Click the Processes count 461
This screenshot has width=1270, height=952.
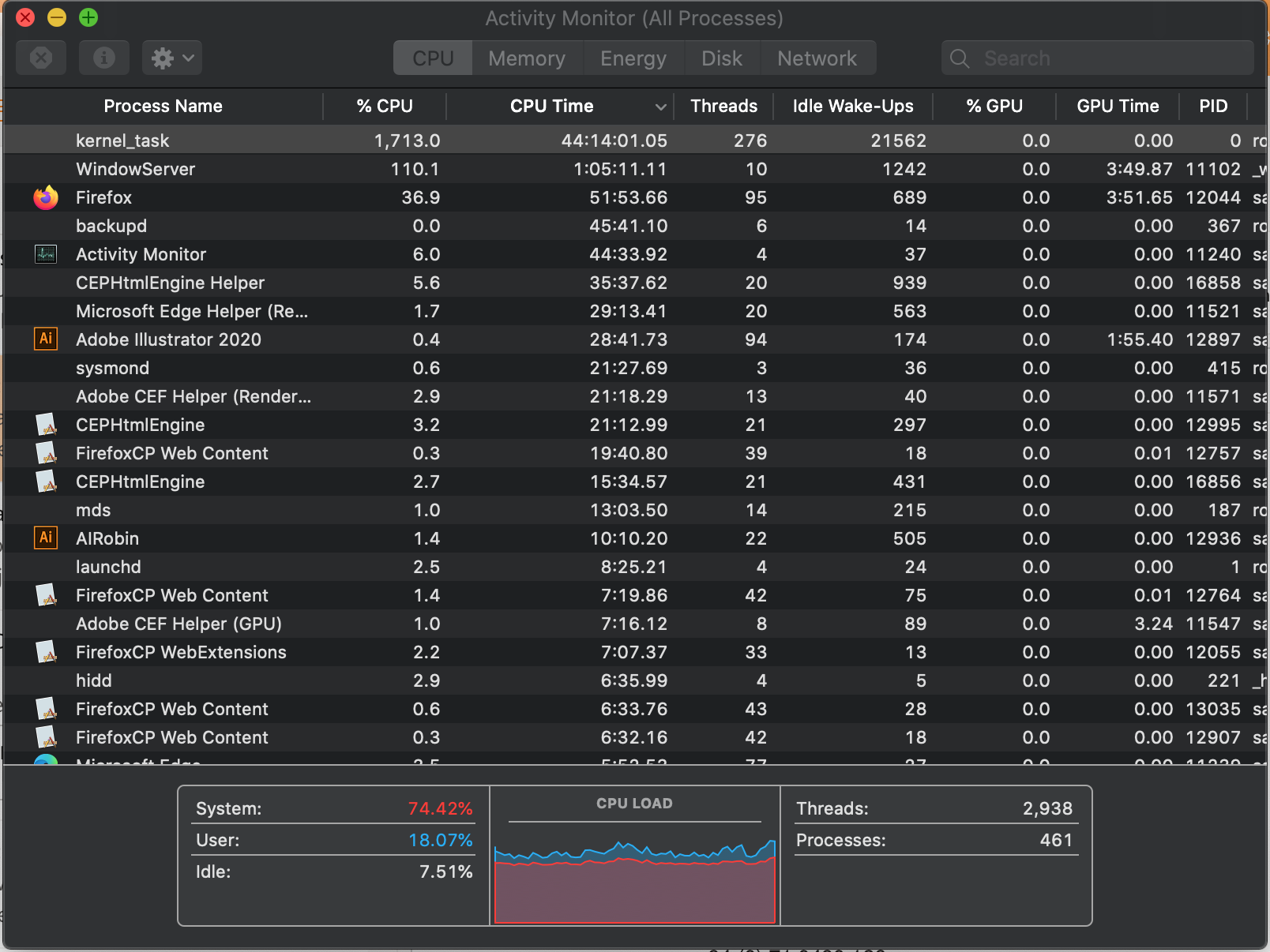pos(1057,840)
